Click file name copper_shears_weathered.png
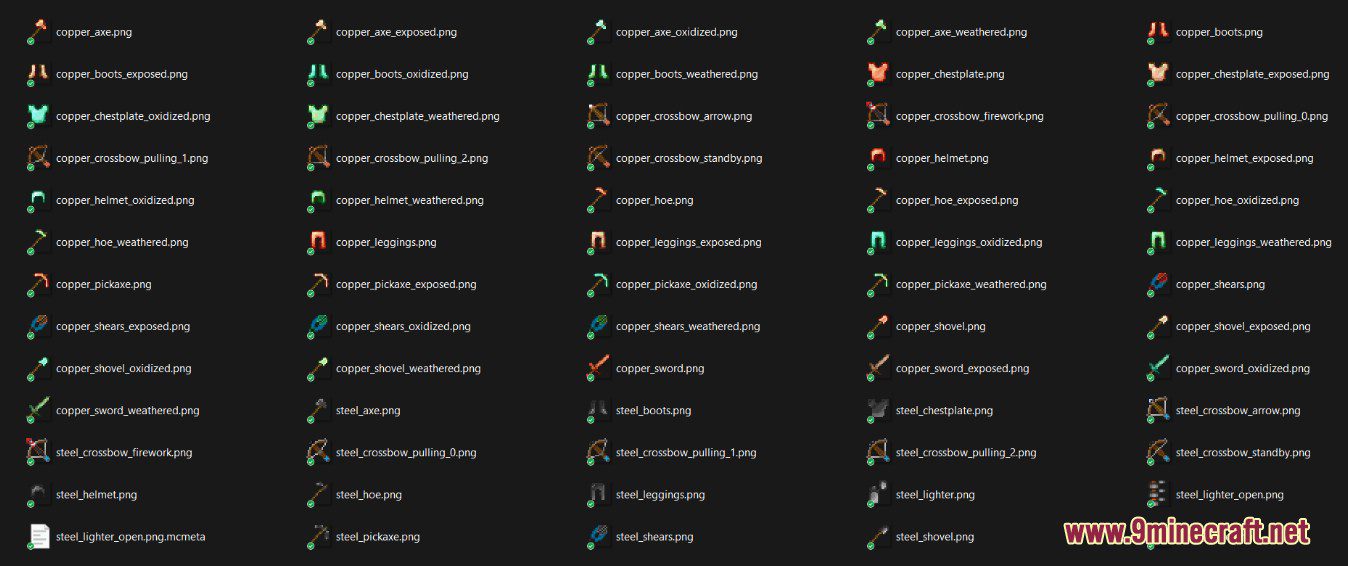Screen dimensions: 1348x566 pos(688,326)
